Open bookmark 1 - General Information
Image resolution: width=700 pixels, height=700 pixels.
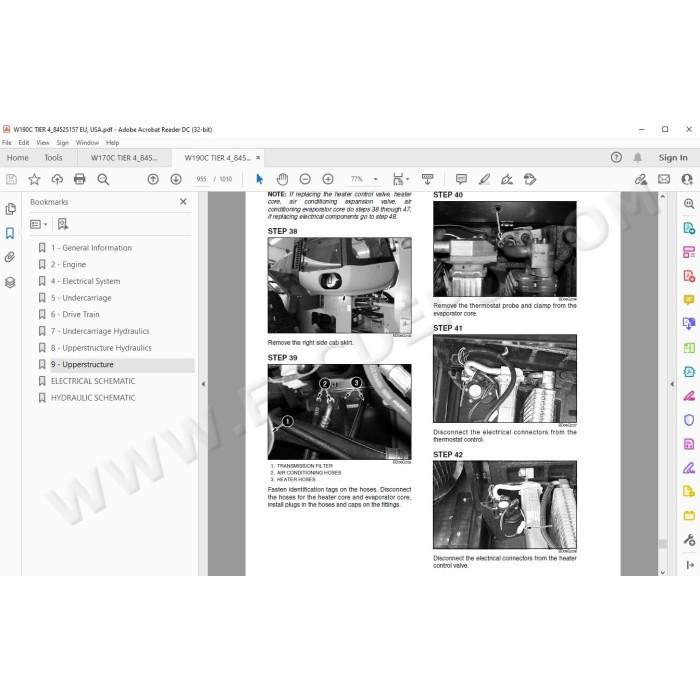click(x=91, y=248)
